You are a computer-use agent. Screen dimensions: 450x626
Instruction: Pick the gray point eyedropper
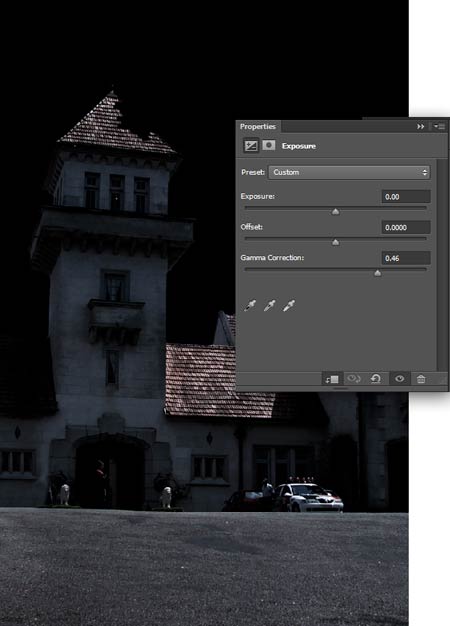(270, 306)
